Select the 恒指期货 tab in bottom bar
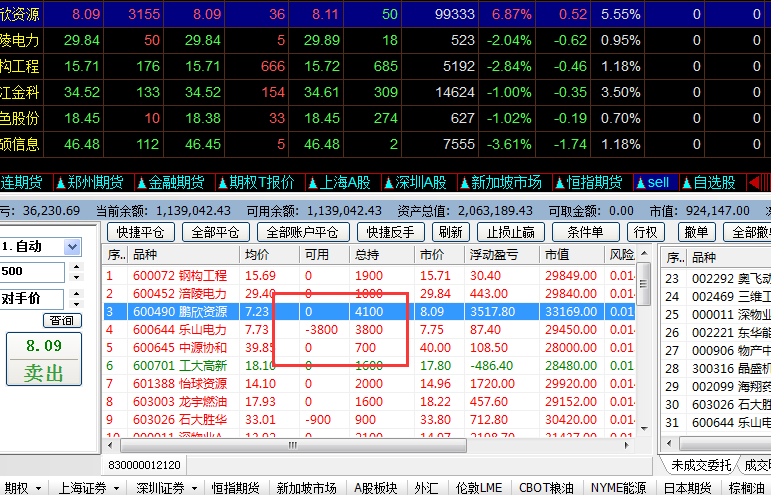Screen dimensions: 771x495 click(235, 488)
